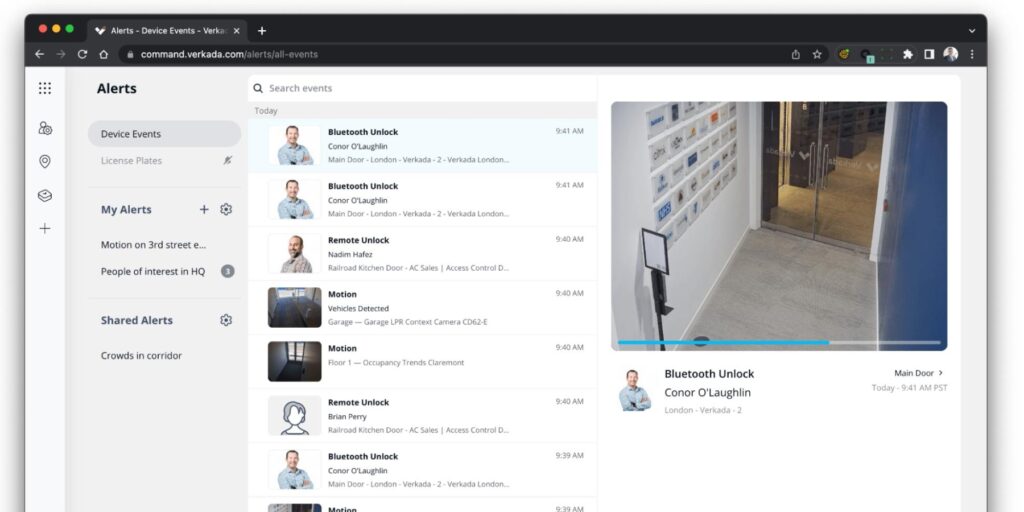Open People of interest in HQ alert
The image size is (1024, 512).
[153, 271]
